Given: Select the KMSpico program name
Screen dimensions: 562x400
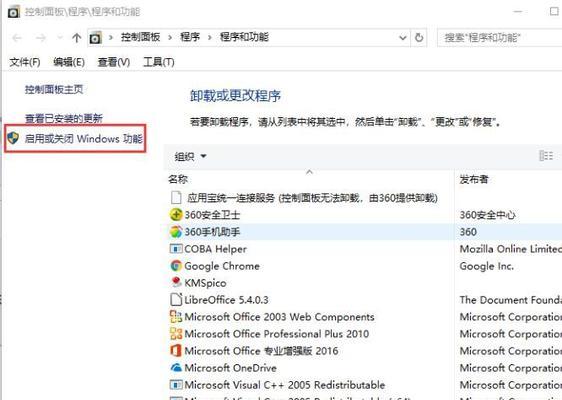Looking at the screenshot, I should tap(205, 283).
